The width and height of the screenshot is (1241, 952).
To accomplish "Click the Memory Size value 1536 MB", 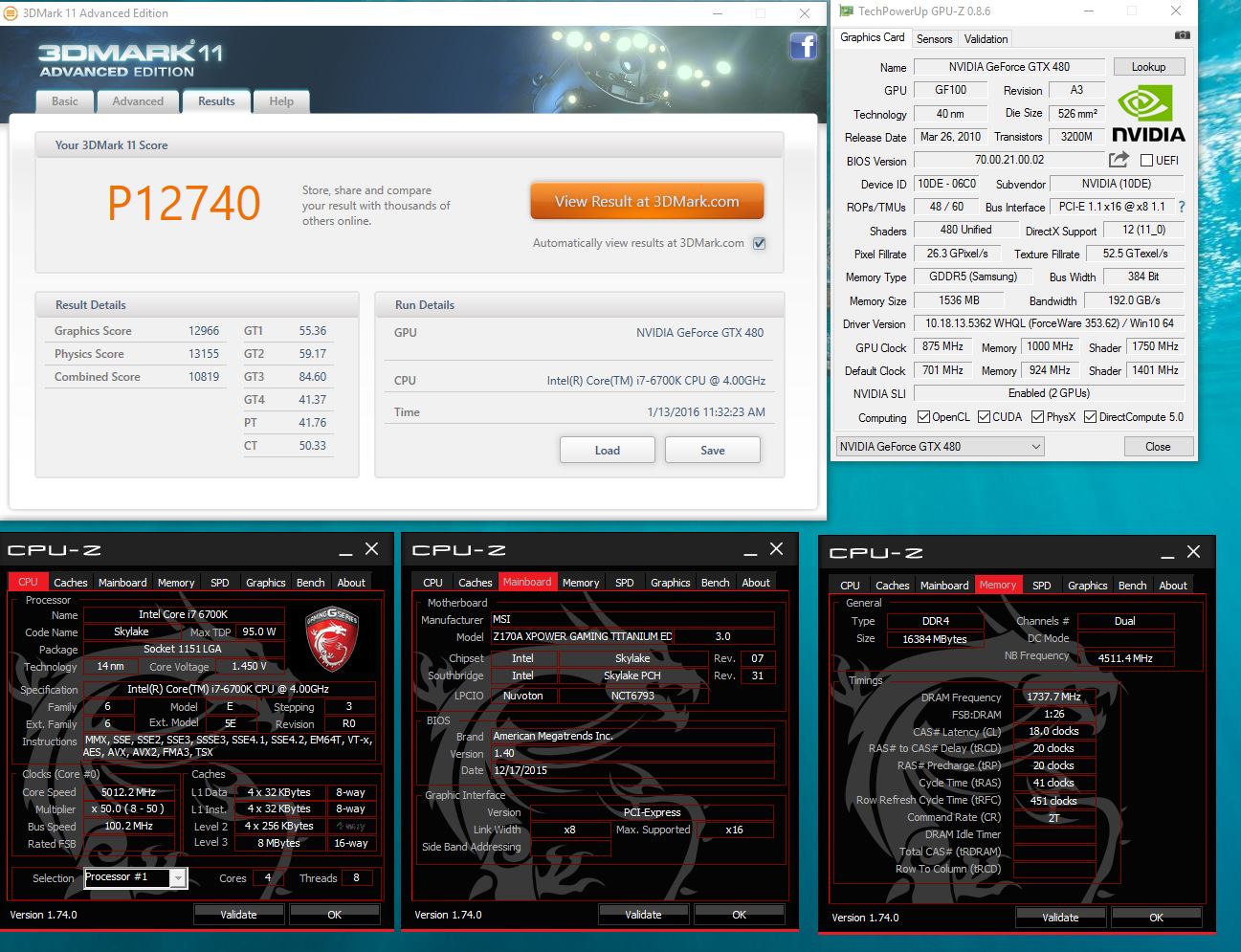I will [x=959, y=300].
